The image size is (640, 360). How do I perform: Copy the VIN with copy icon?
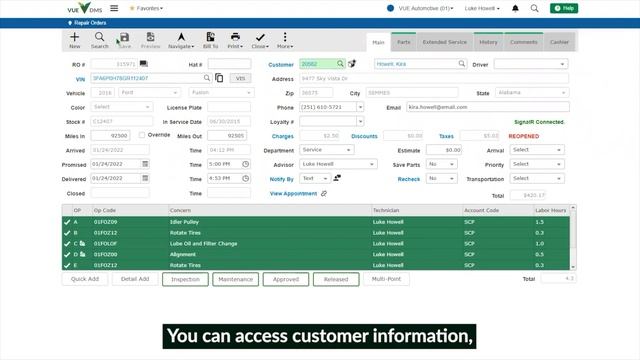point(219,78)
